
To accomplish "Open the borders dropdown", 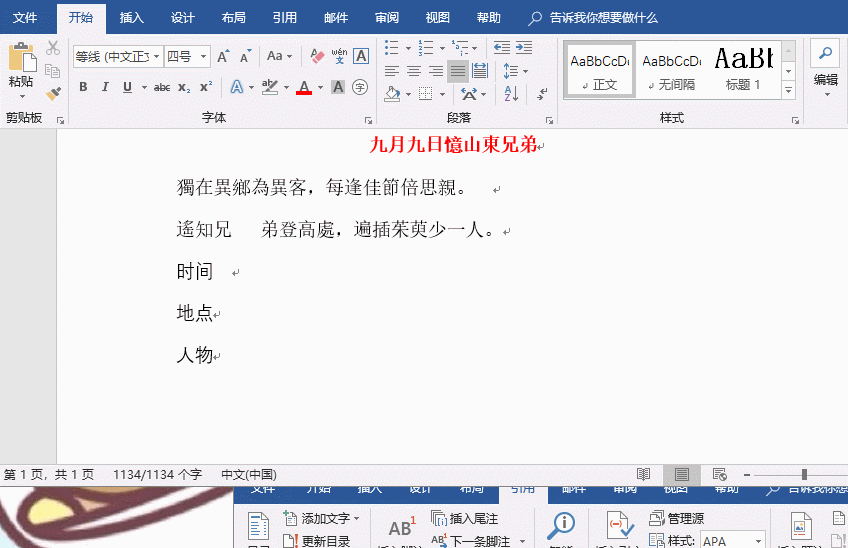I will 442,94.
